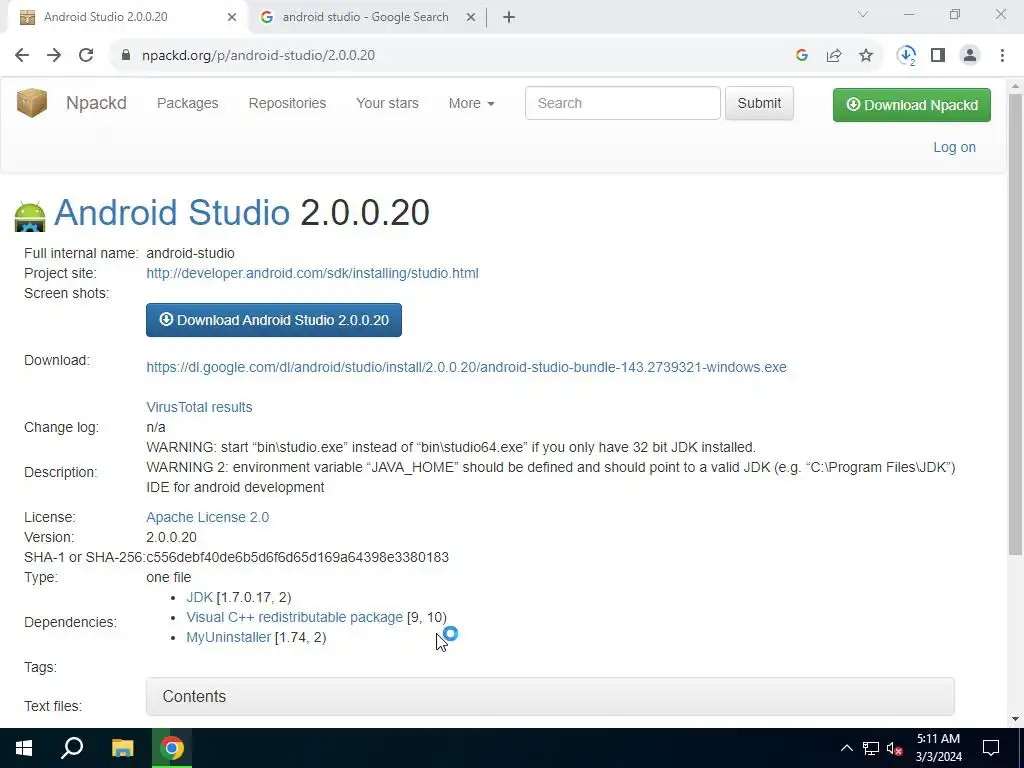Click the 'one file' type value
The image size is (1024, 768).
tap(168, 577)
